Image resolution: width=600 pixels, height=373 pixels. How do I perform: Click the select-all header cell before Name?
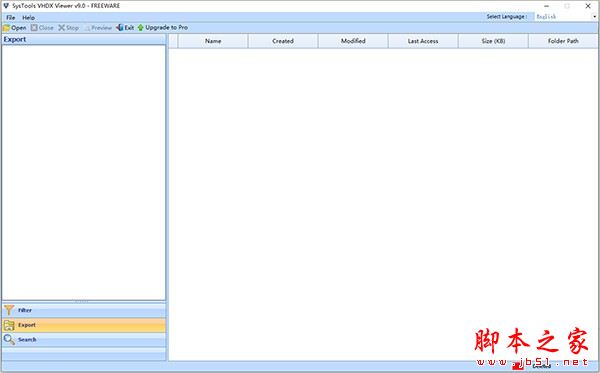[x=173, y=41]
